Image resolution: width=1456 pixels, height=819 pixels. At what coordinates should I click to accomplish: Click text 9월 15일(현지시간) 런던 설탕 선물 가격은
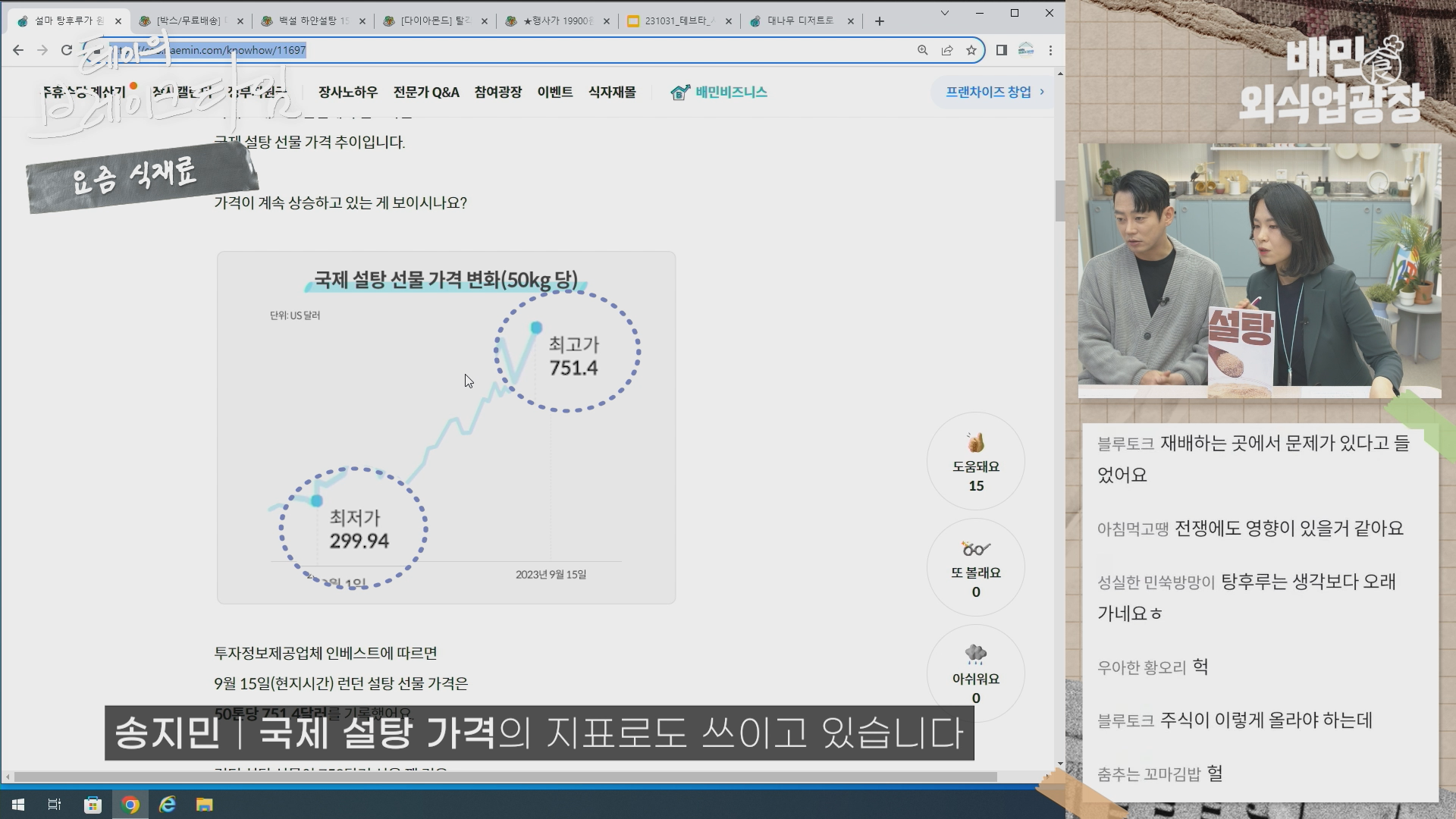(x=340, y=683)
